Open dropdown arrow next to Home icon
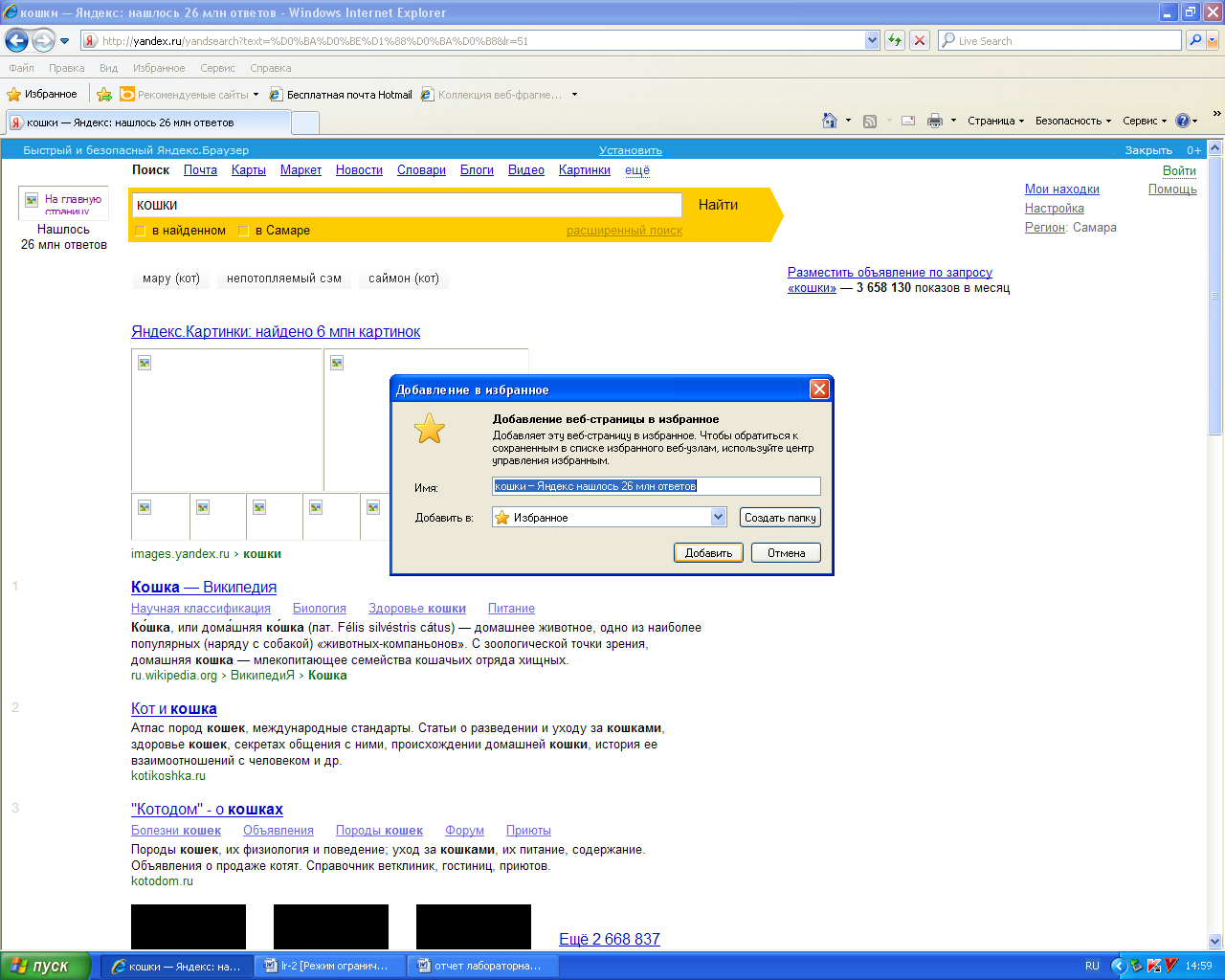This screenshot has width=1225, height=980. pyautogui.click(x=848, y=121)
